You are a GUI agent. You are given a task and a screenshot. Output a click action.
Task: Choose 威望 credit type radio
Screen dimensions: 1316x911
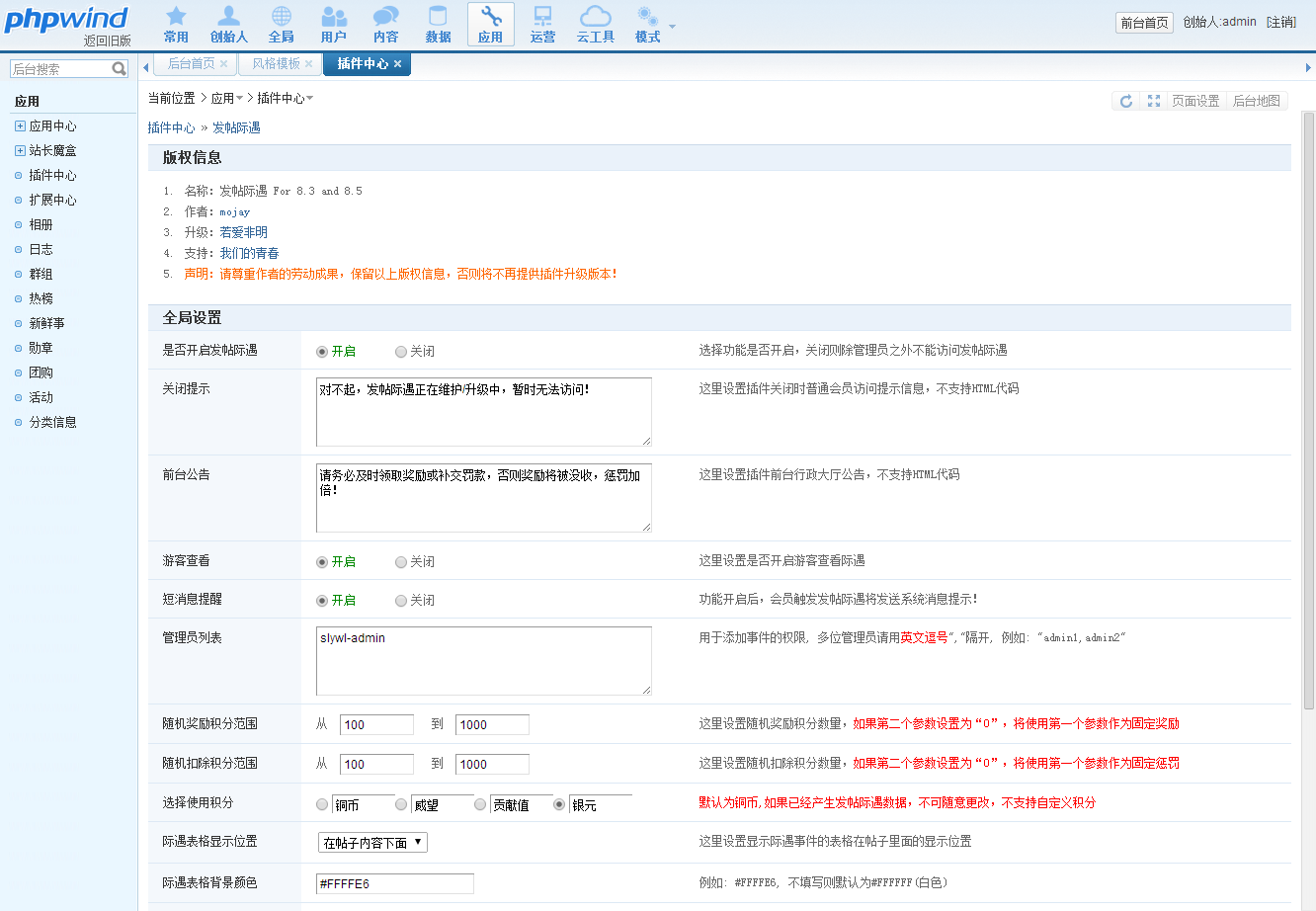(401, 804)
